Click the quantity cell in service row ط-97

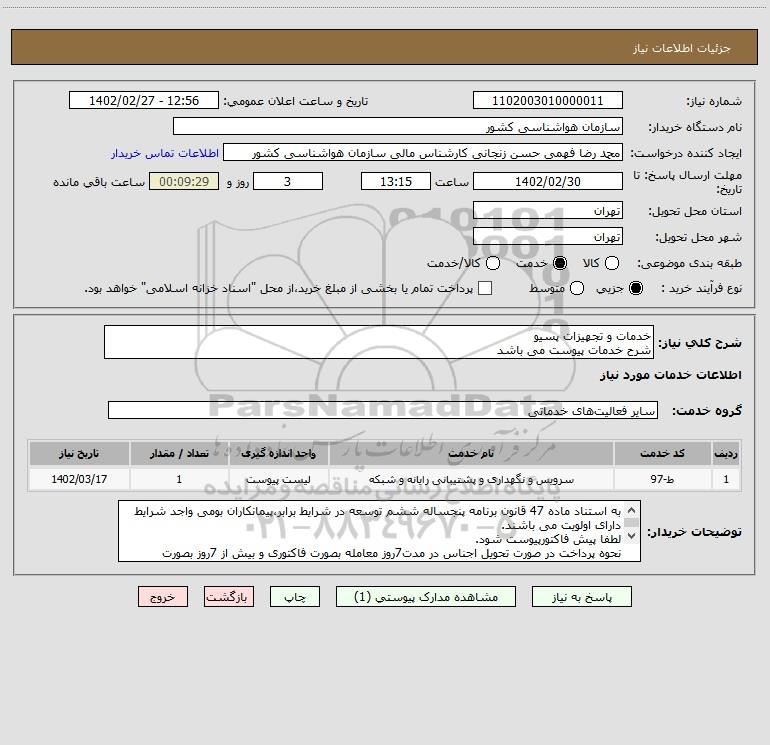pyautogui.click(x=179, y=479)
